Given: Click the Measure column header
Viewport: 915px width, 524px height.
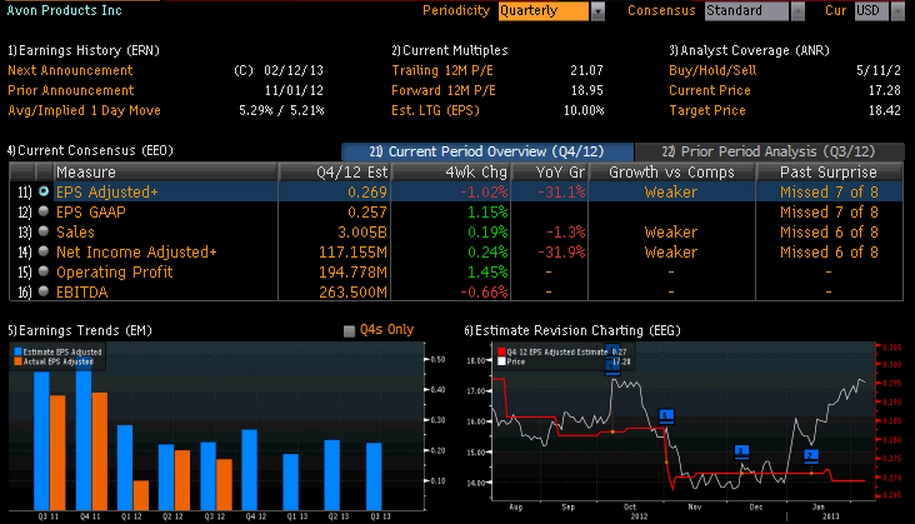Looking at the screenshot, I should coord(165,172).
